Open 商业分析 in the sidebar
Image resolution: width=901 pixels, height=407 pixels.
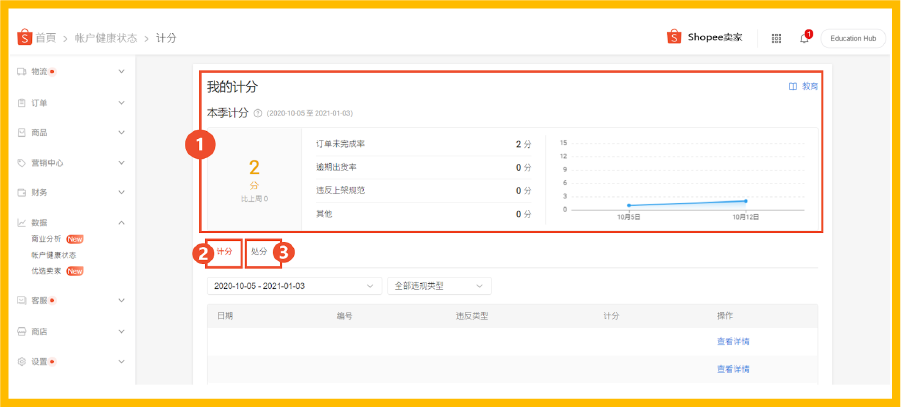click(x=46, y=239)
